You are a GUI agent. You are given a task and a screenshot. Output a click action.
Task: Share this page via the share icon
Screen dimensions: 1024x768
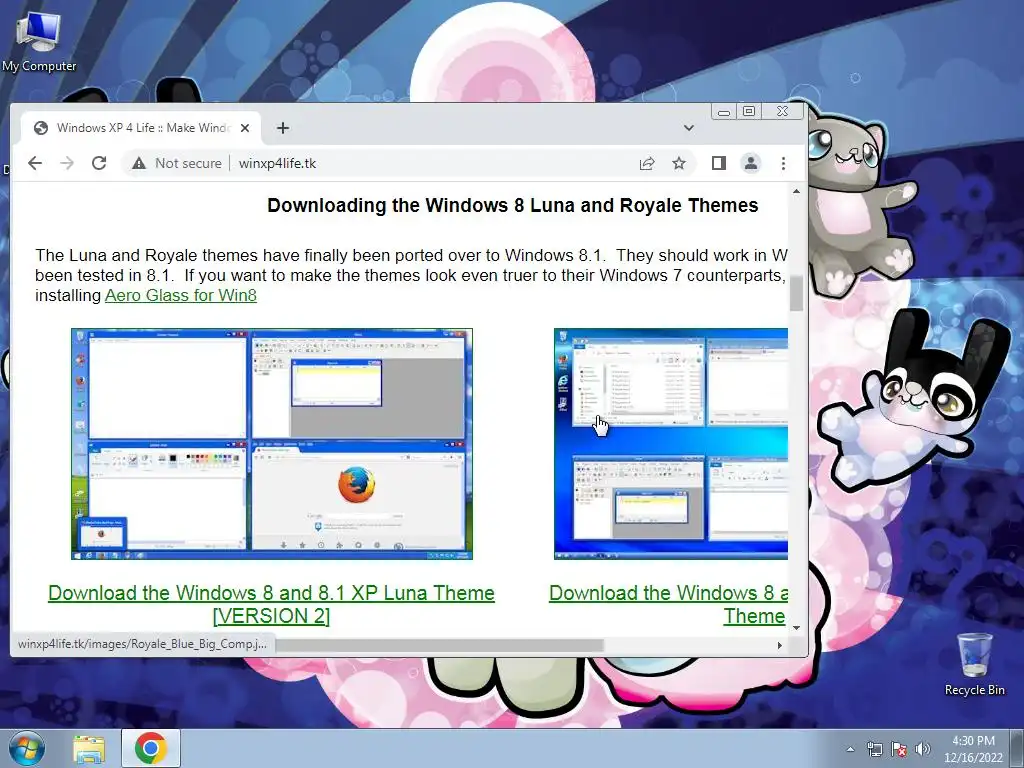tap(647, 163)
